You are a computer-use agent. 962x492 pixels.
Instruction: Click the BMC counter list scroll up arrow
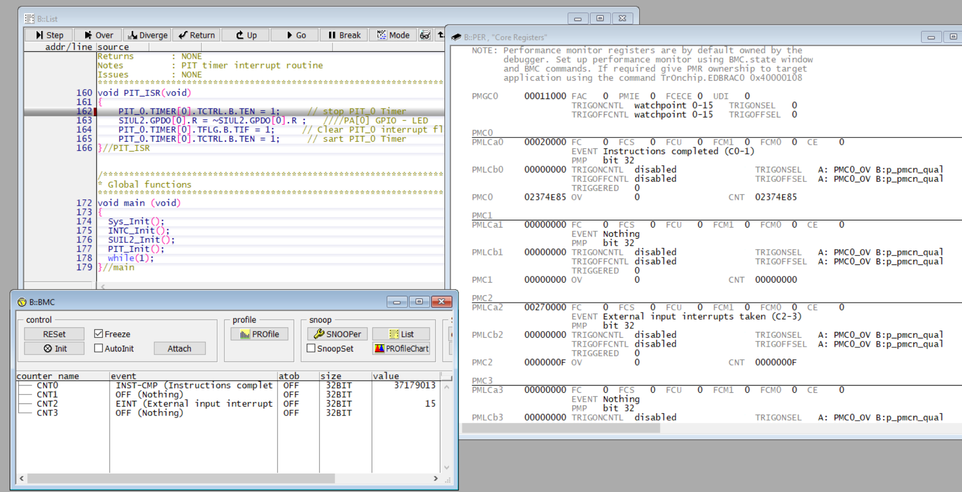[x=447, y=387]
